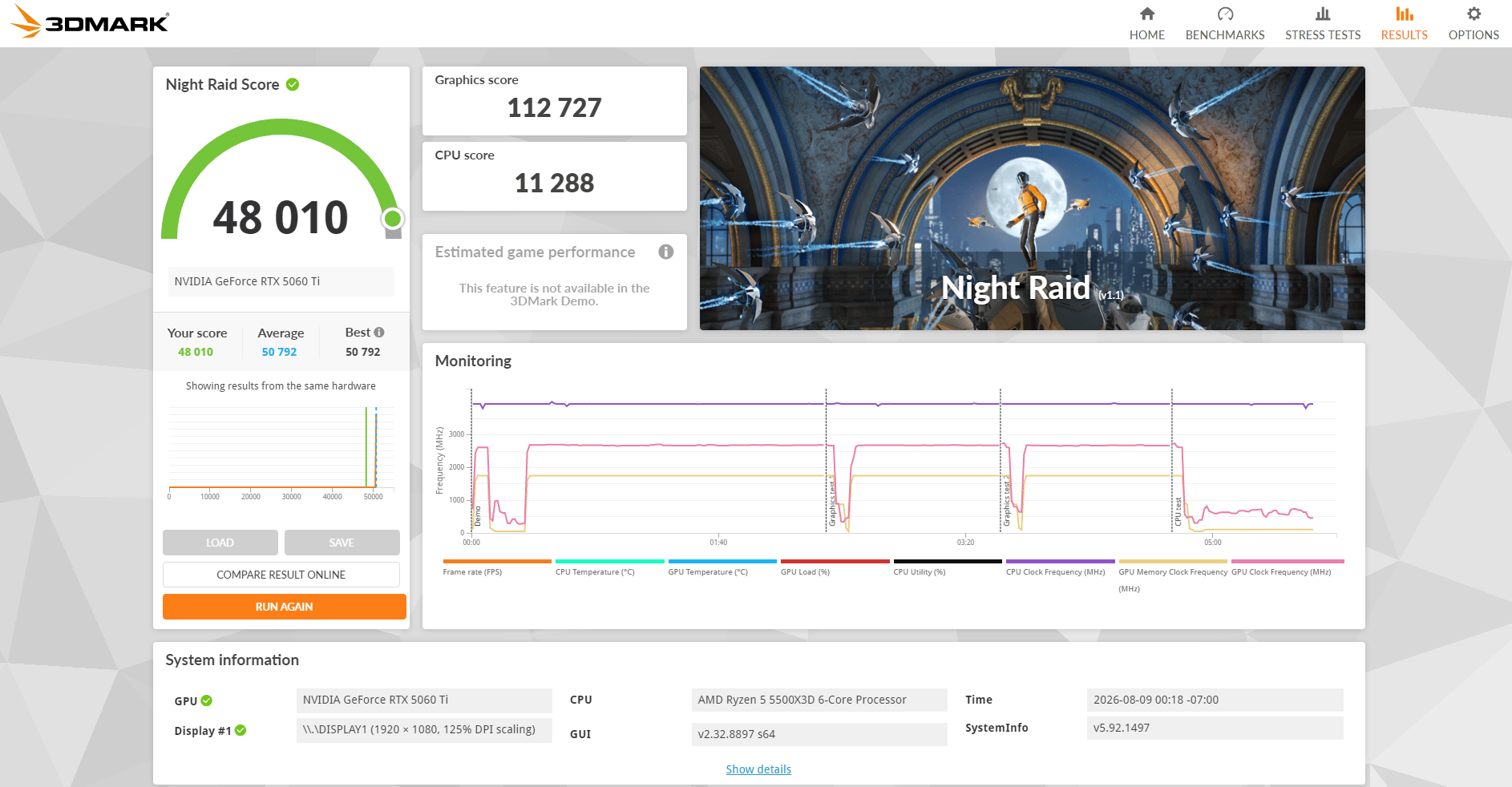Click the System information heading

(232, 660)
